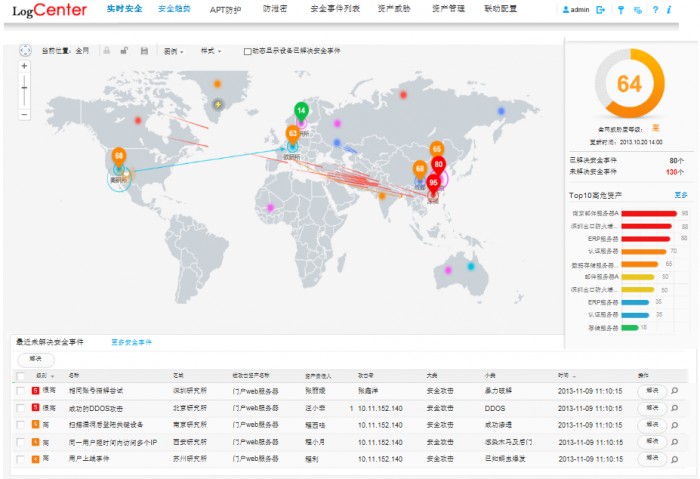
Task: Click 解决 for the 暴力破解 event row
Action: point(652,391)
